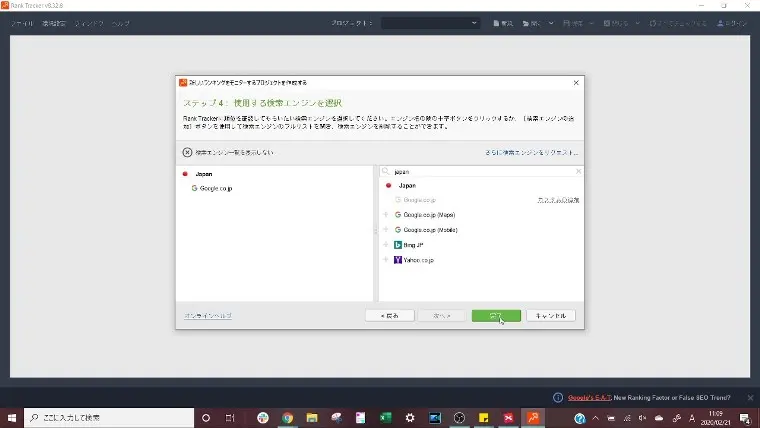Screen dimensions: 760x428
Task: Select Google.co.jp in the left selected engines list
Action: (215, 188)
